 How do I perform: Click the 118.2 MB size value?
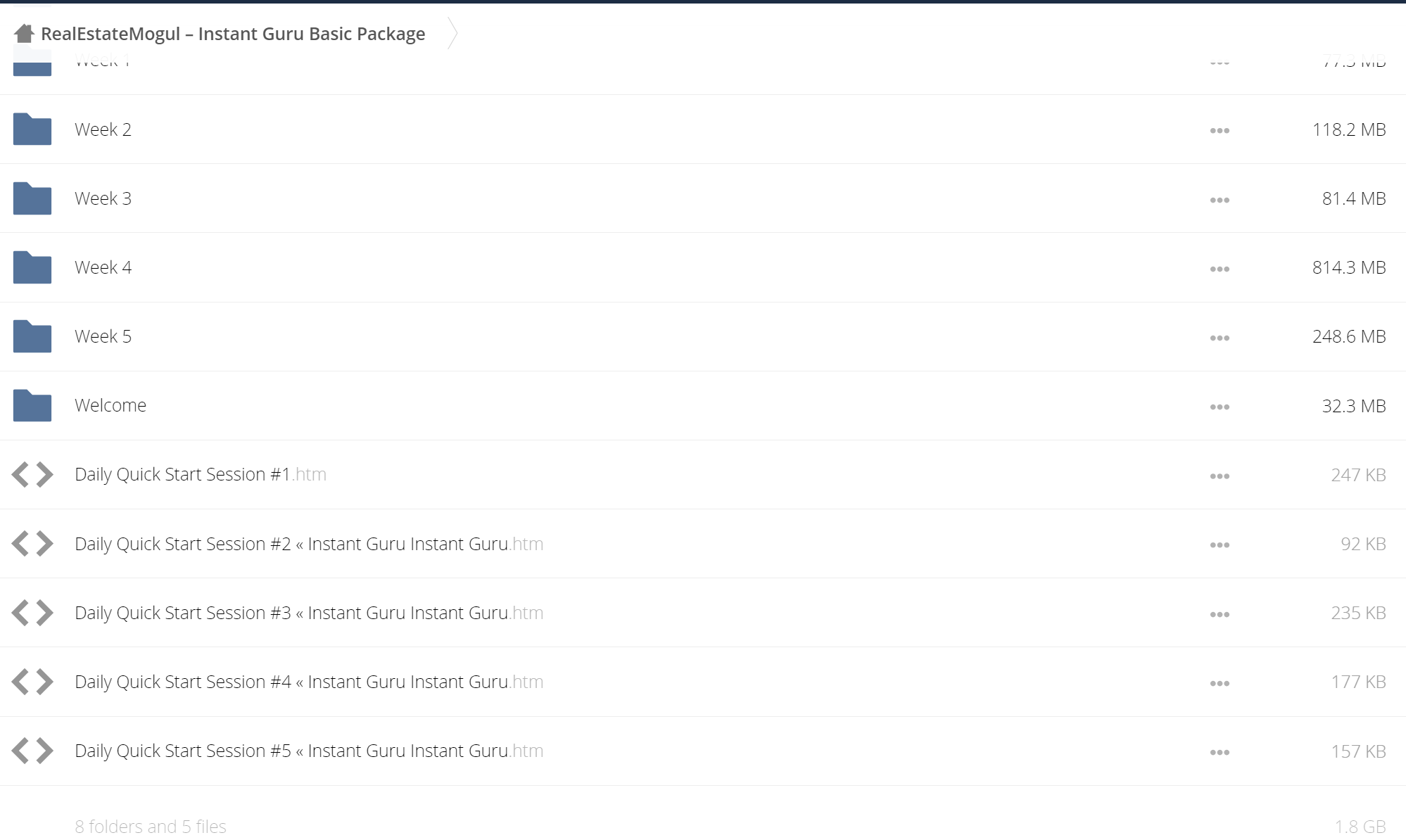point(1349,129)
